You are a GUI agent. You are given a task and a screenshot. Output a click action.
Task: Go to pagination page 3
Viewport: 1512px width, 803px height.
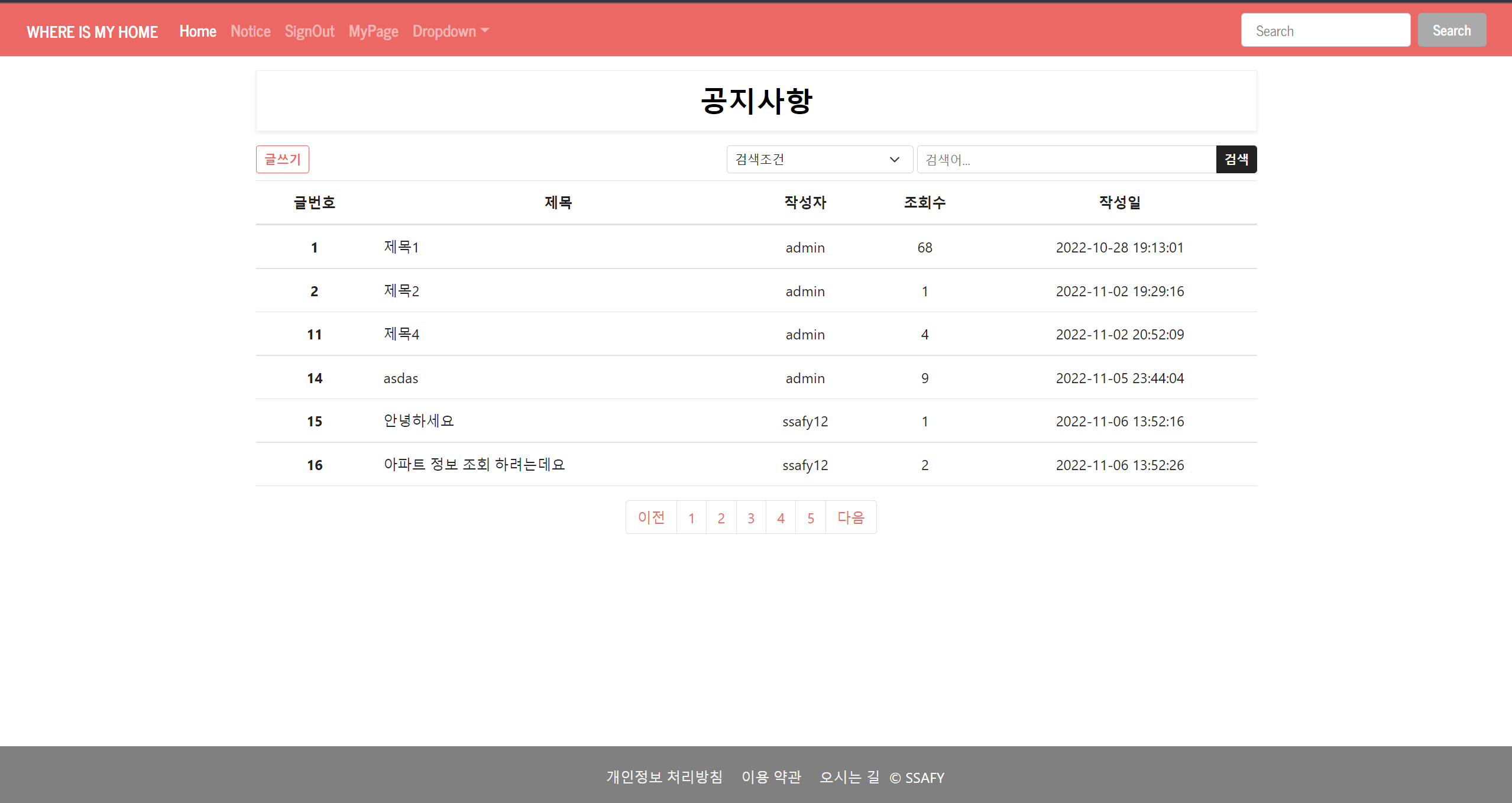(x=750, y=518)
